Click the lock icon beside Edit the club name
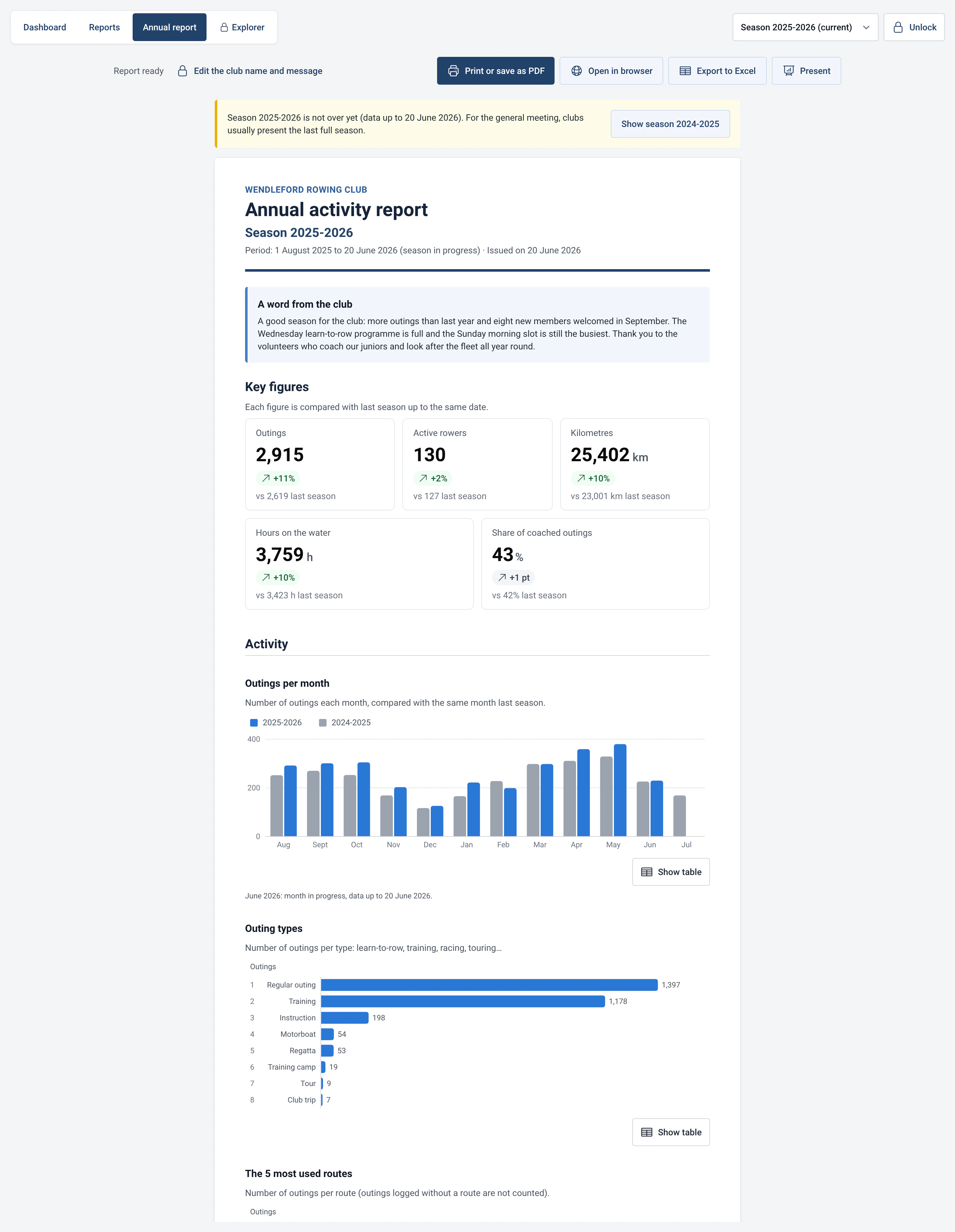The image size is (955, 1232). point(182,71)
